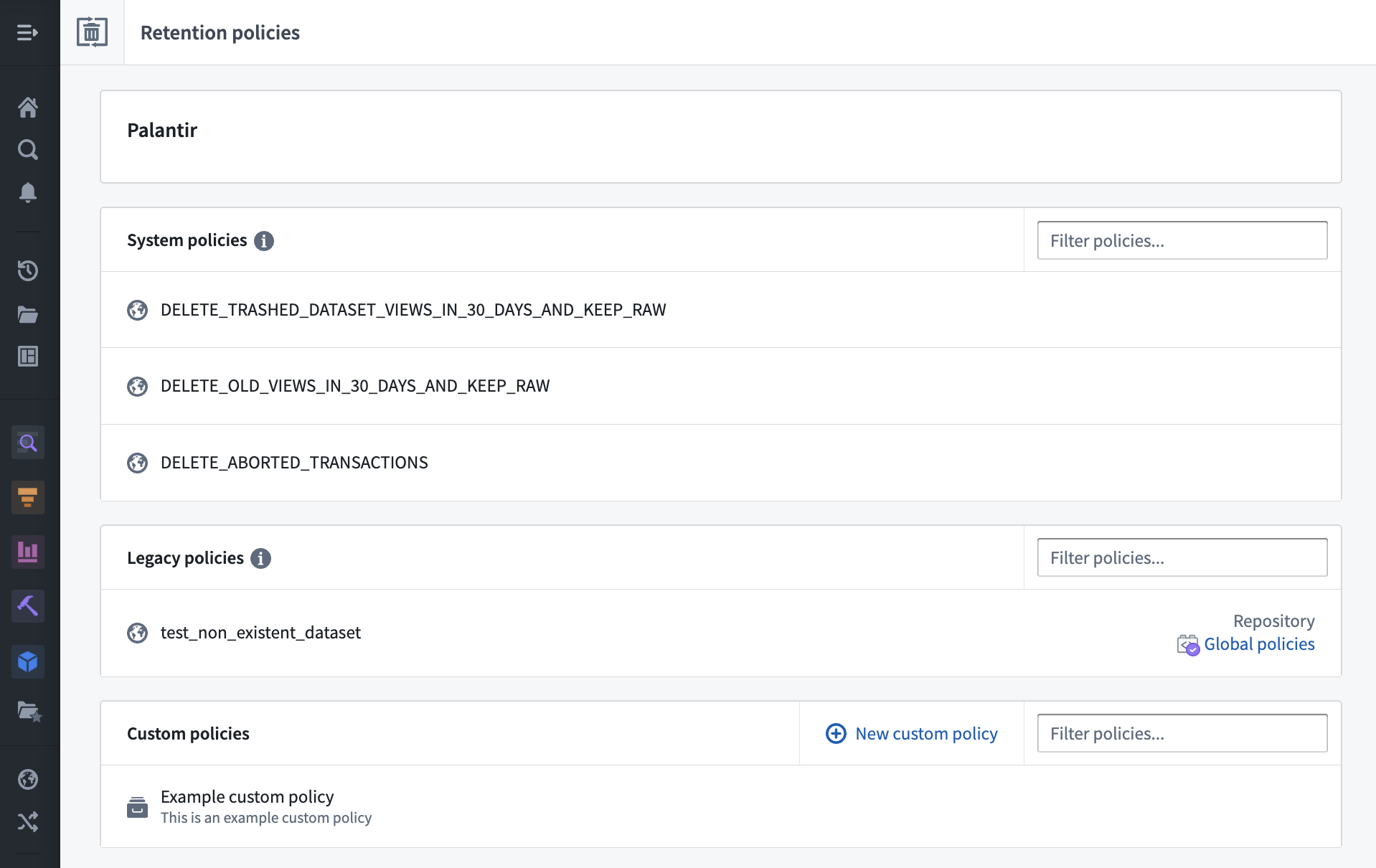
Task: Open notifications bell in sidebar
Action: click(x=28, y=192)
